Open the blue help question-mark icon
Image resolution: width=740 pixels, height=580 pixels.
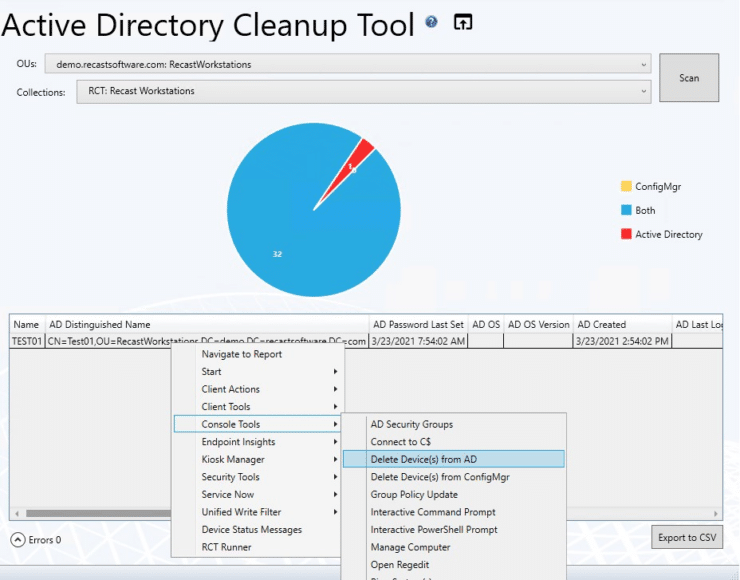(x=431, y=22)
